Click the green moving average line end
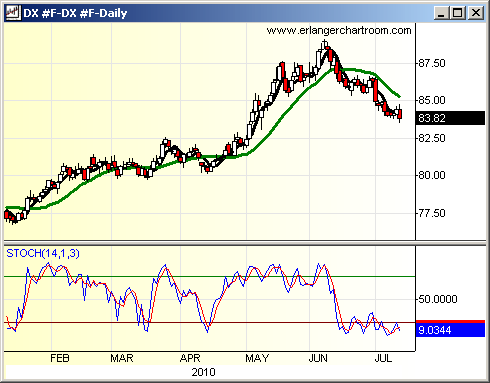490x383 pixels. 399,96
